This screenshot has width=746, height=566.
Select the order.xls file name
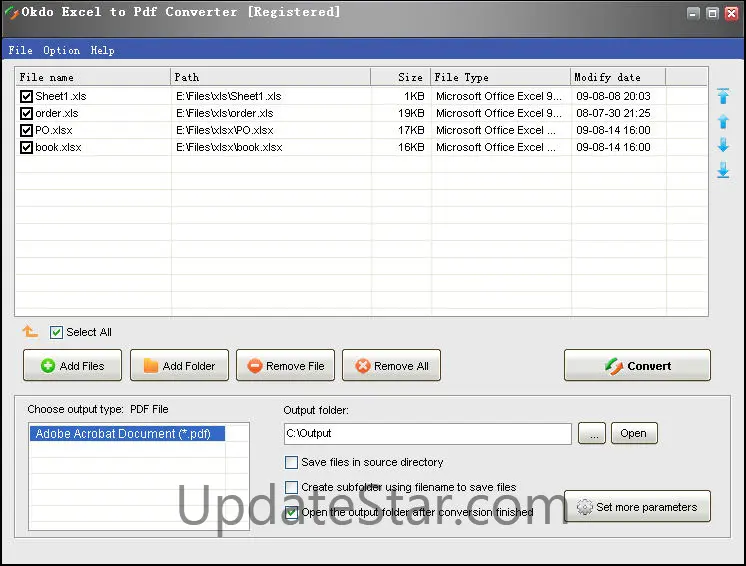tap(57, 113)
